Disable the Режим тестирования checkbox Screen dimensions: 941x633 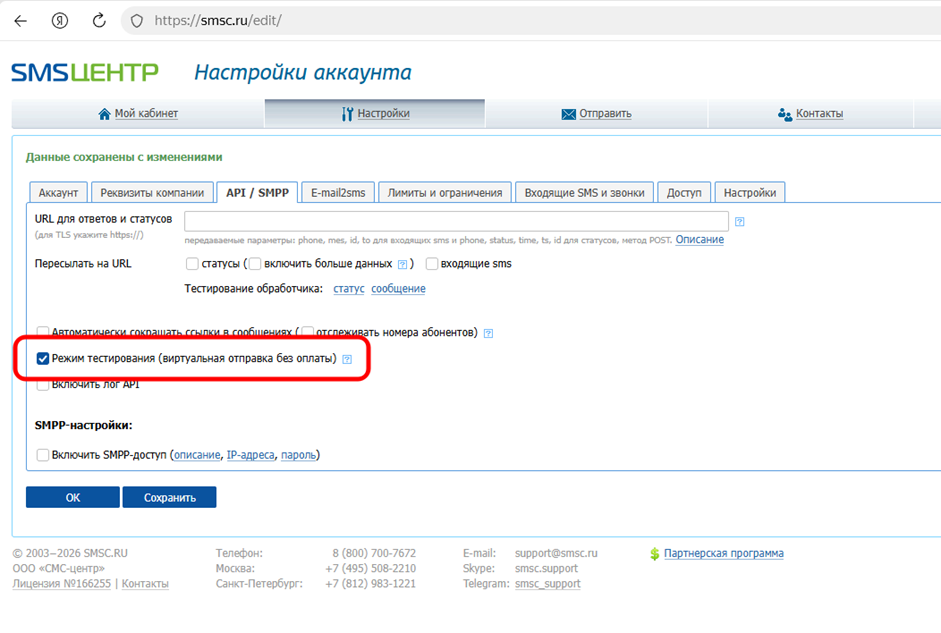click(x=43, y=358)
